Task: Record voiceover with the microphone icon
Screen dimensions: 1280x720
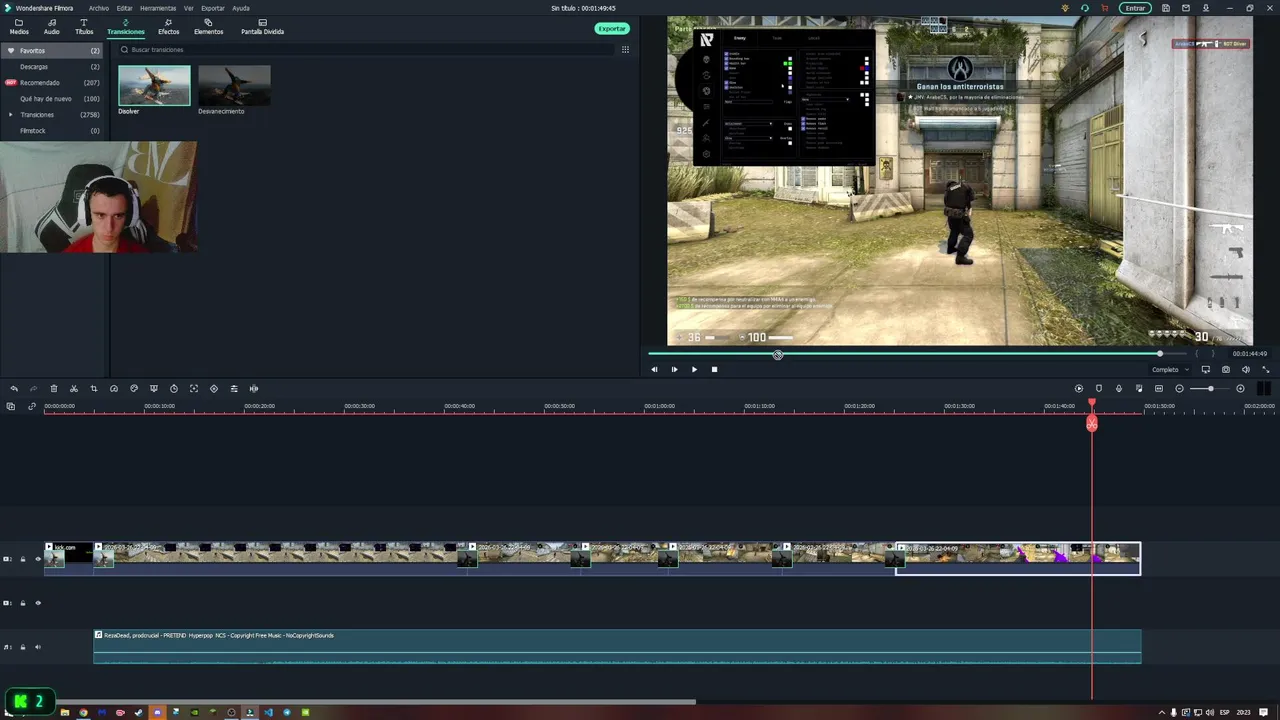Action: [x=1119, y=388]
